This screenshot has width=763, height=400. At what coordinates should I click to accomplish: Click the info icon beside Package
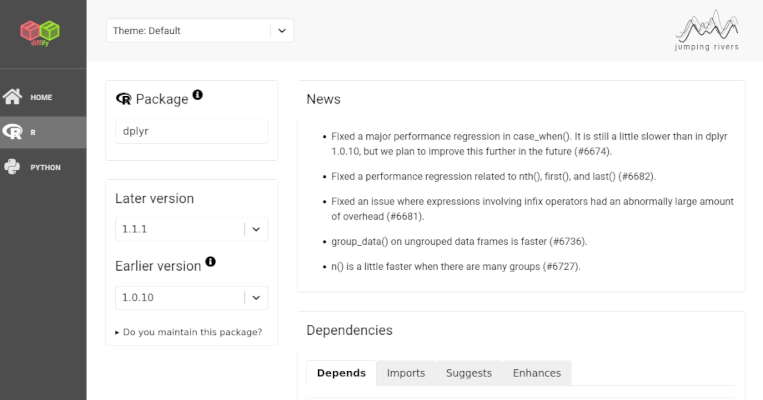[198, 94]
